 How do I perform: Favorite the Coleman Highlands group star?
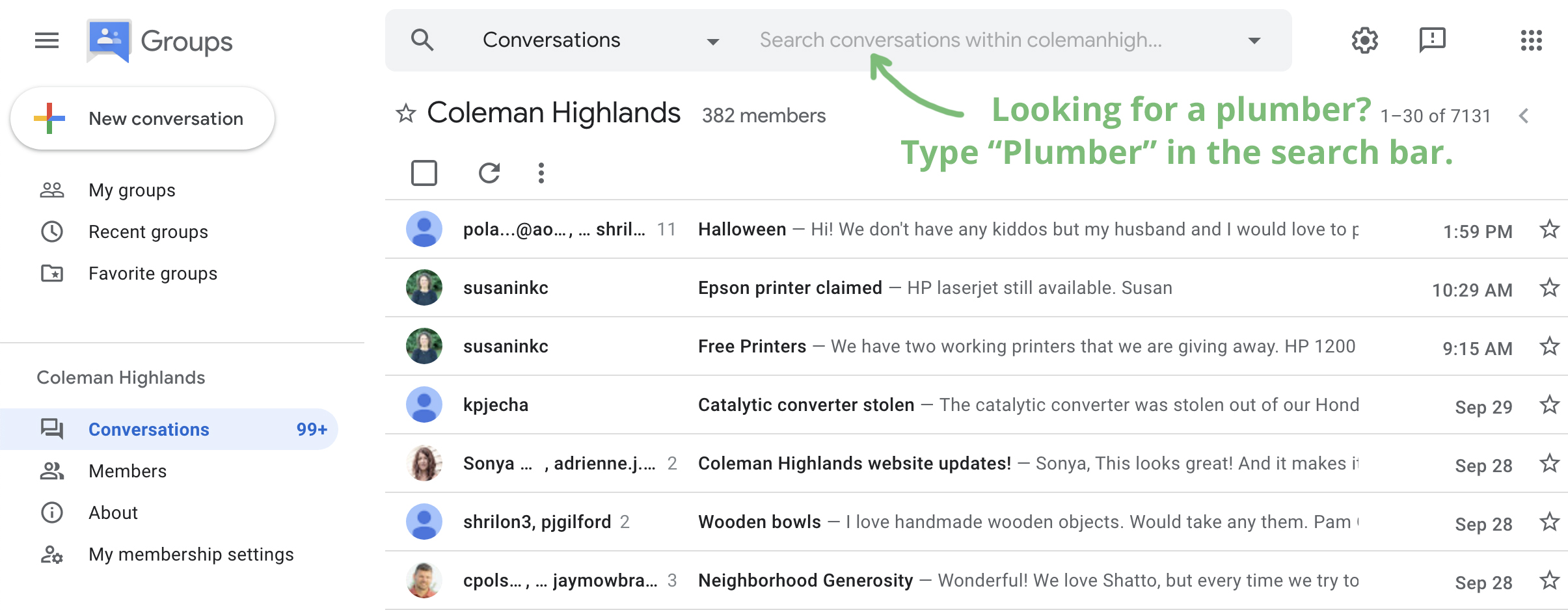coord(406,114)
